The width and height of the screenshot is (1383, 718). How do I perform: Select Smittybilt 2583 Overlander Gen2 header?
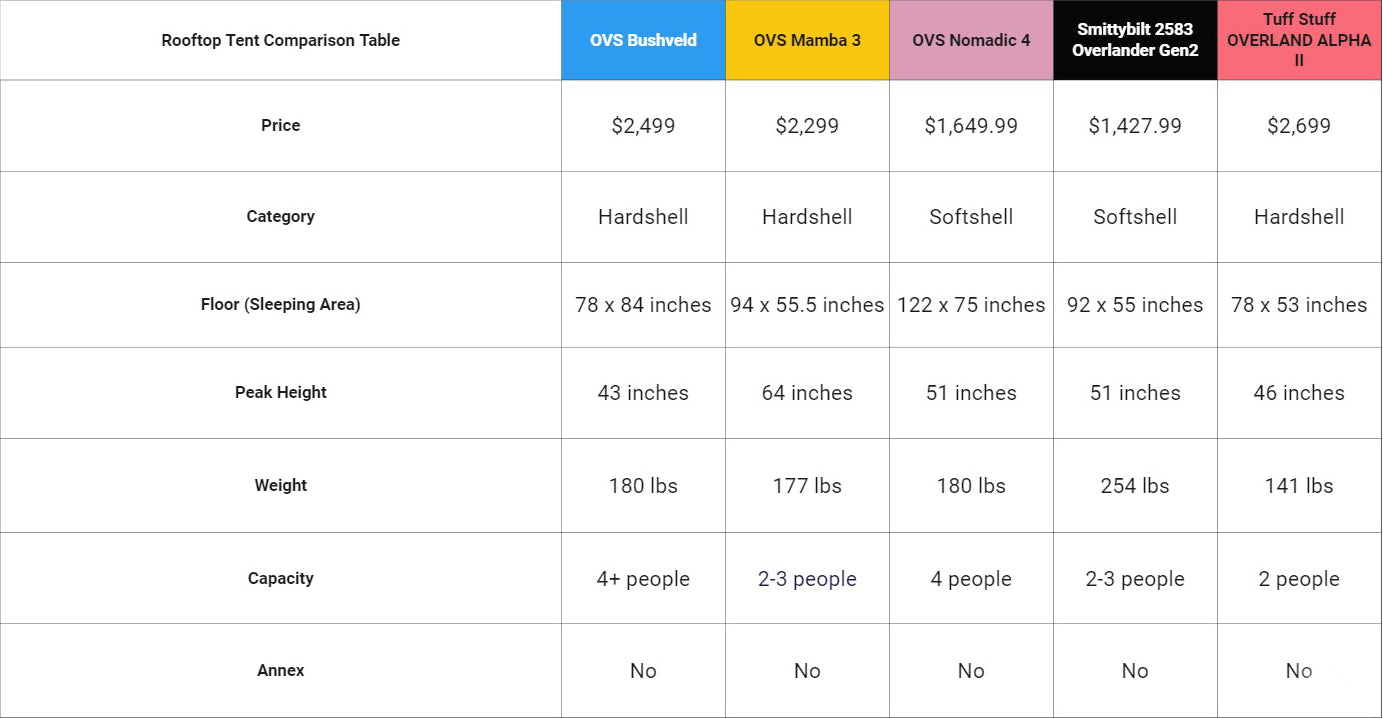click(1135, 40)
